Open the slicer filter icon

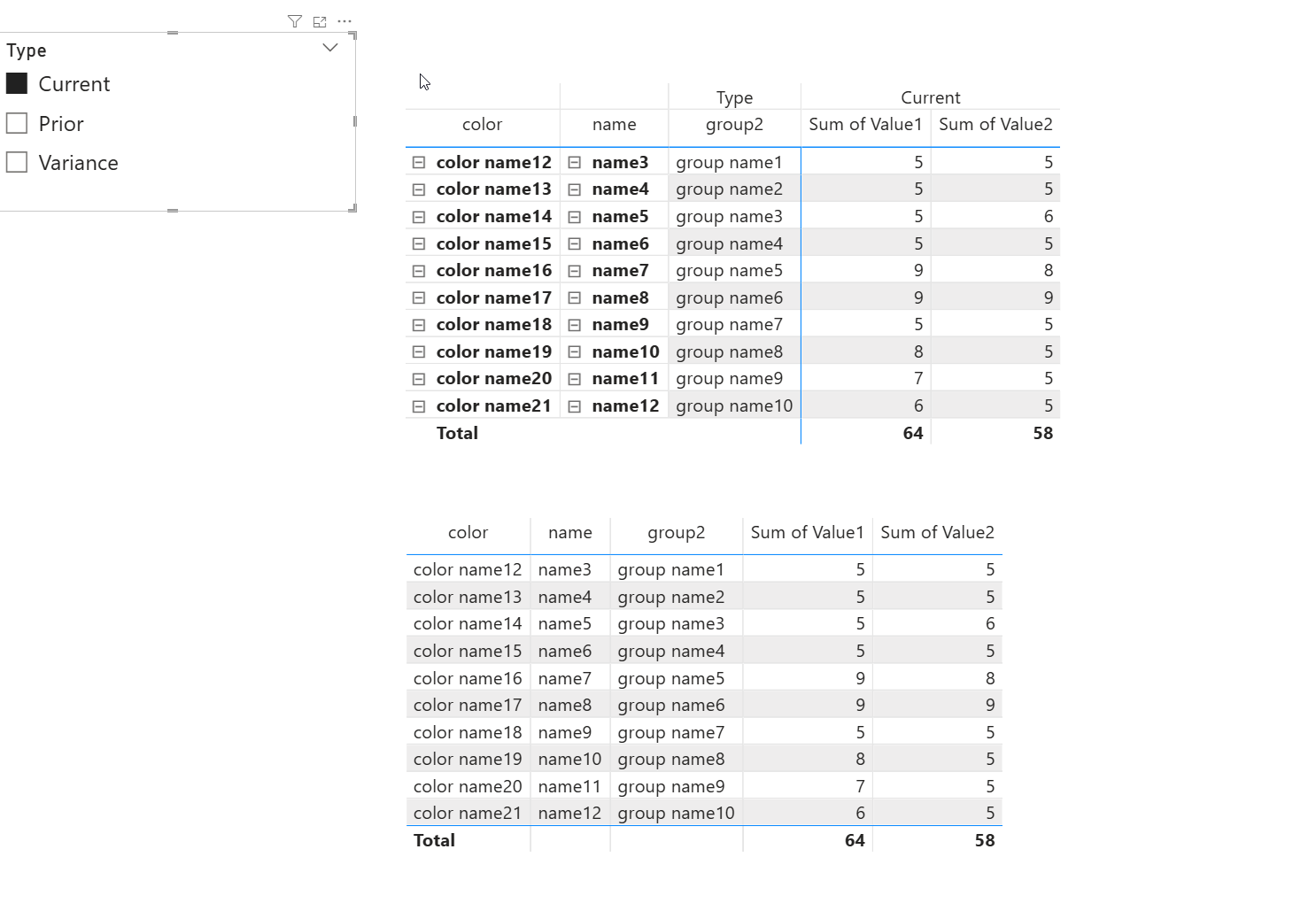pos(295,21)
